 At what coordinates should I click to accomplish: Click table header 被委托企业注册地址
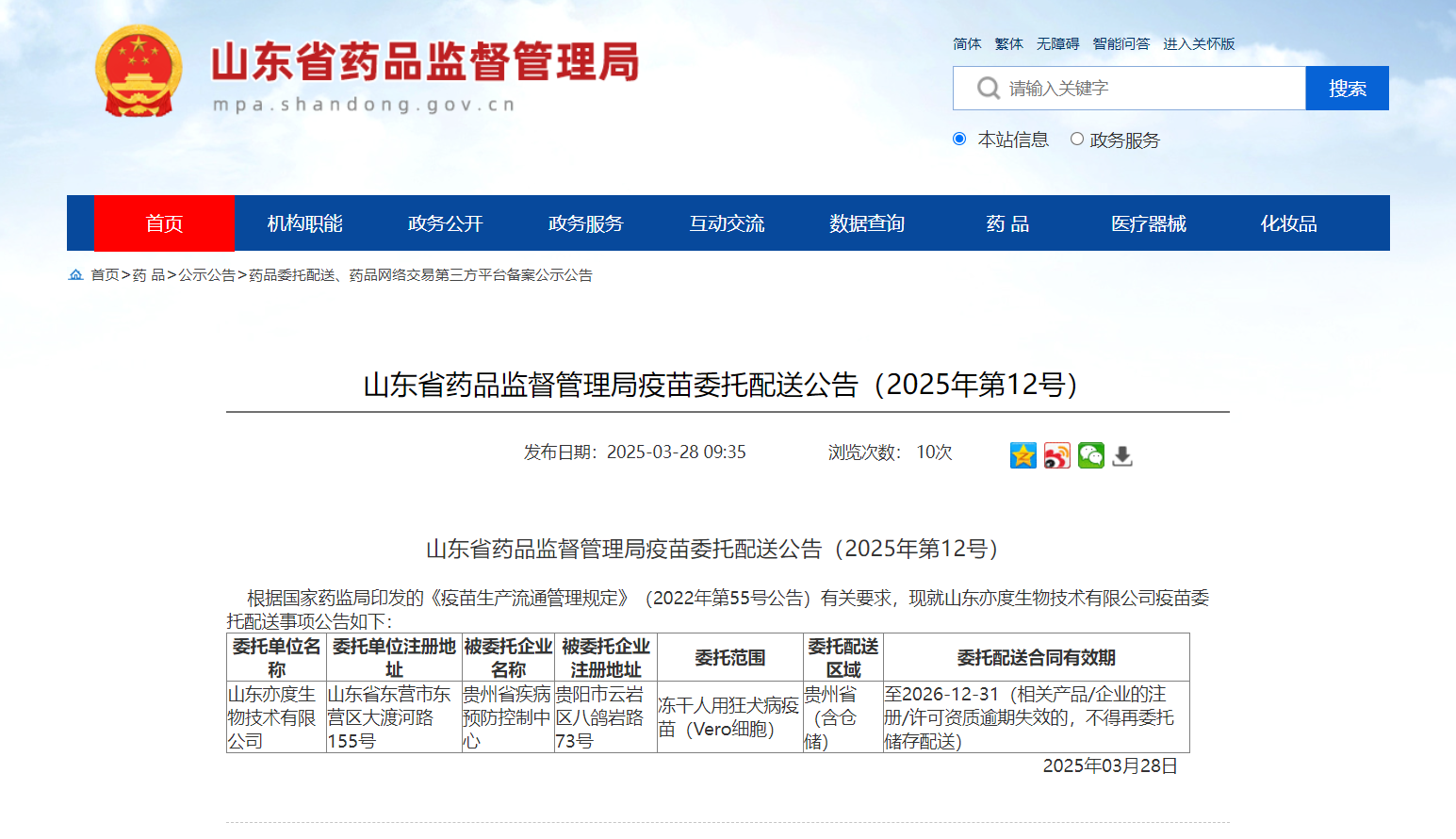click(x=605, y=658)
